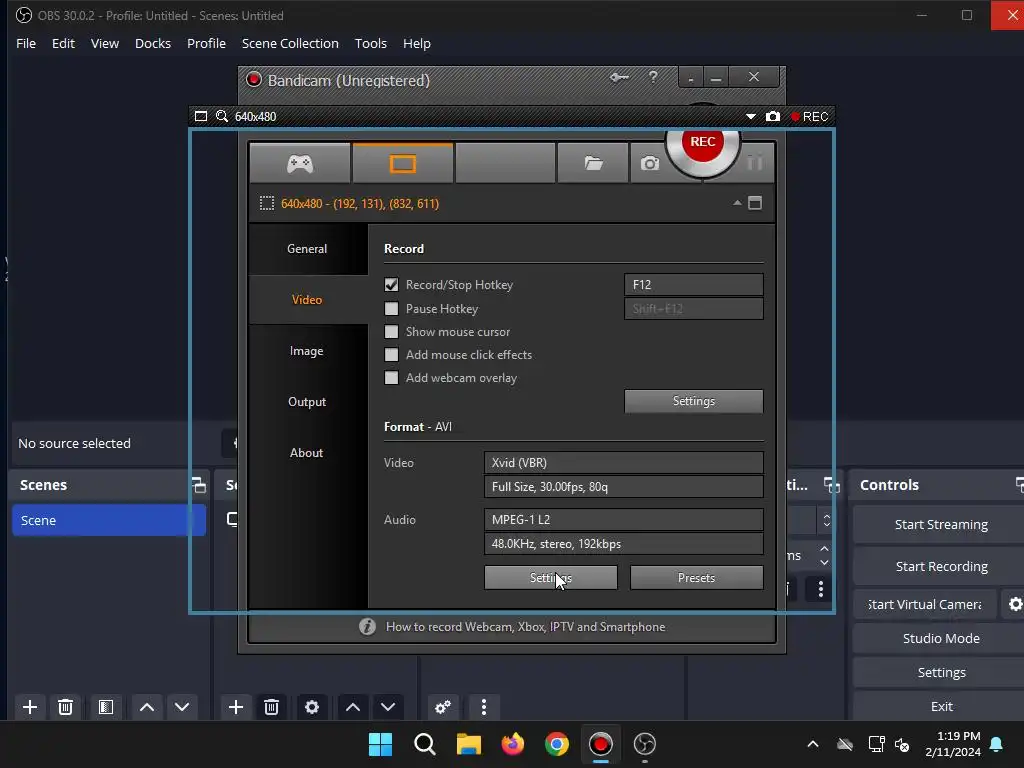Viewport: 1024px width, 768px height.
Task: Select the Scene item in Scenes list
Action: point(109,520)
